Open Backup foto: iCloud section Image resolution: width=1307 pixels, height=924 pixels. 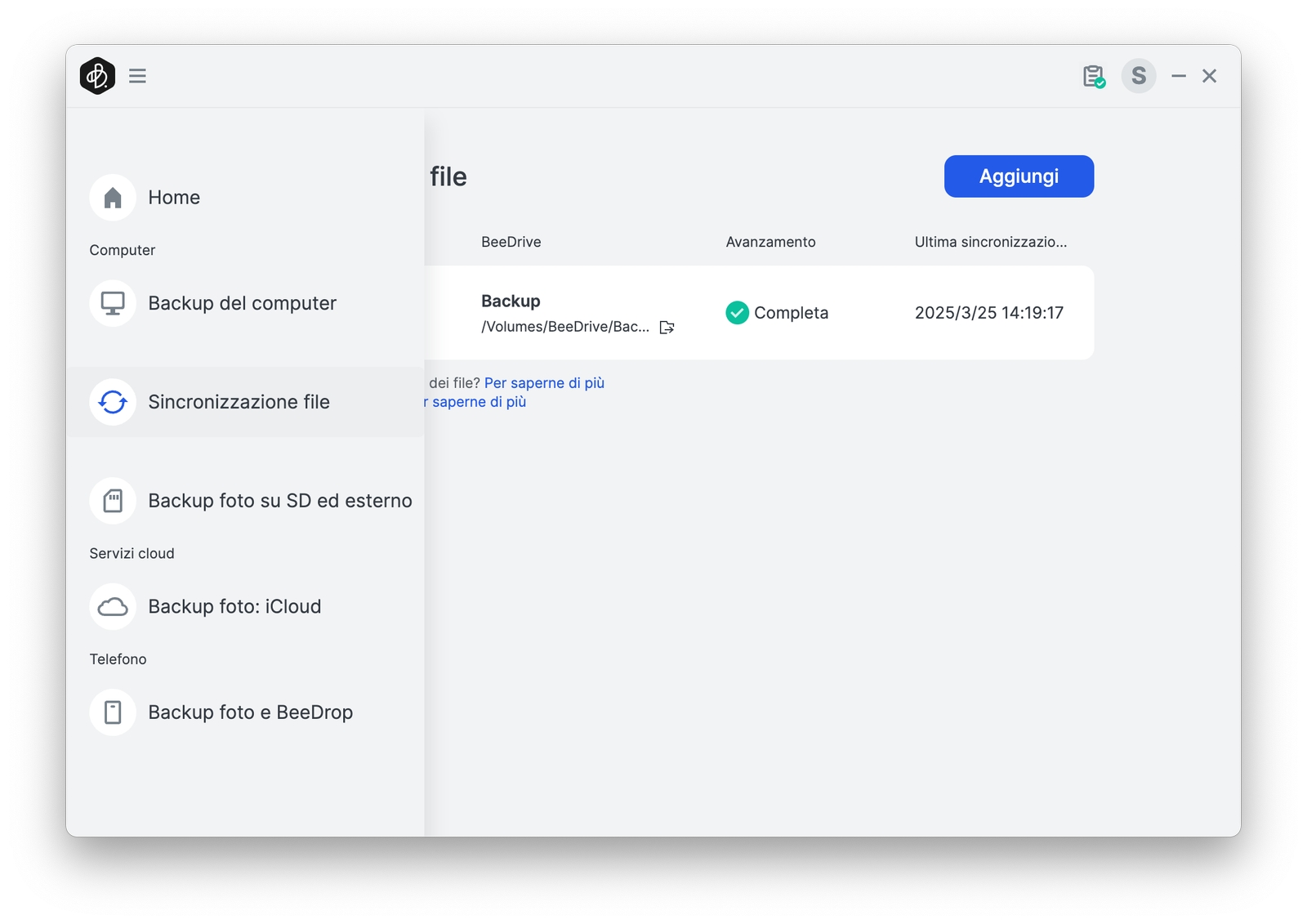234,606
